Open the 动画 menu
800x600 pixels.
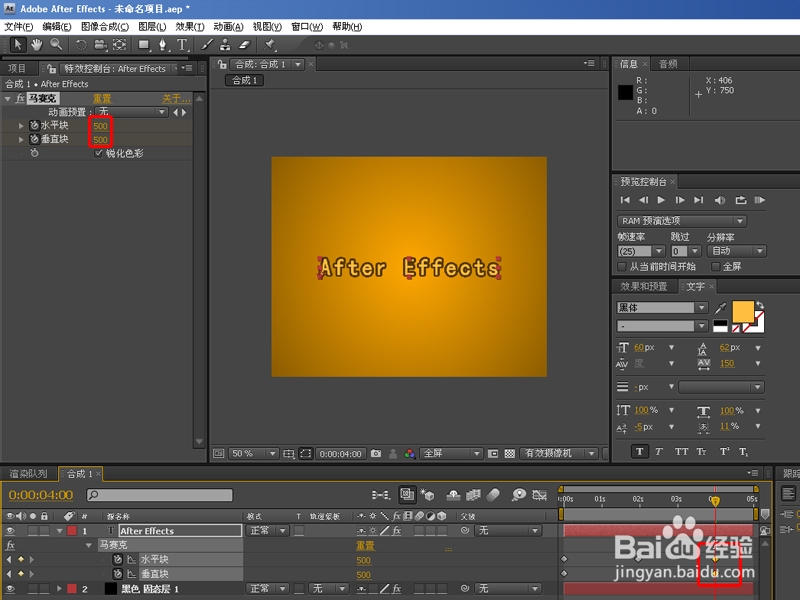[x=228, y=27]
